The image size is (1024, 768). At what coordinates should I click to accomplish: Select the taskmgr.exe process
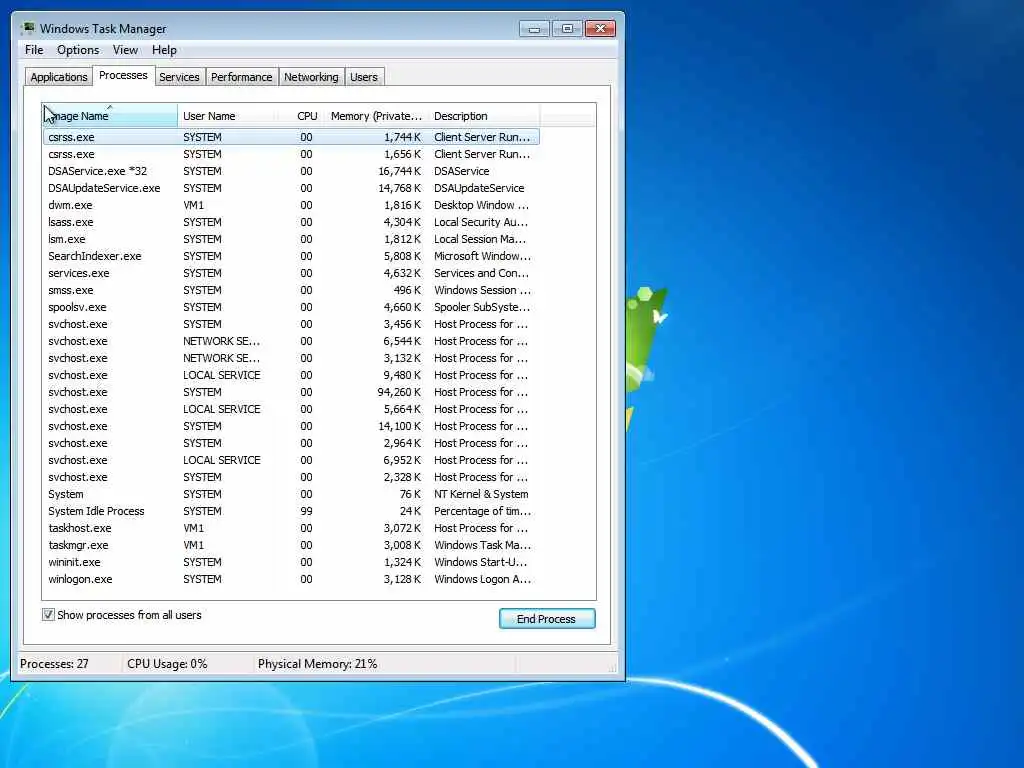pyautogui.click(x=291, y=545)
